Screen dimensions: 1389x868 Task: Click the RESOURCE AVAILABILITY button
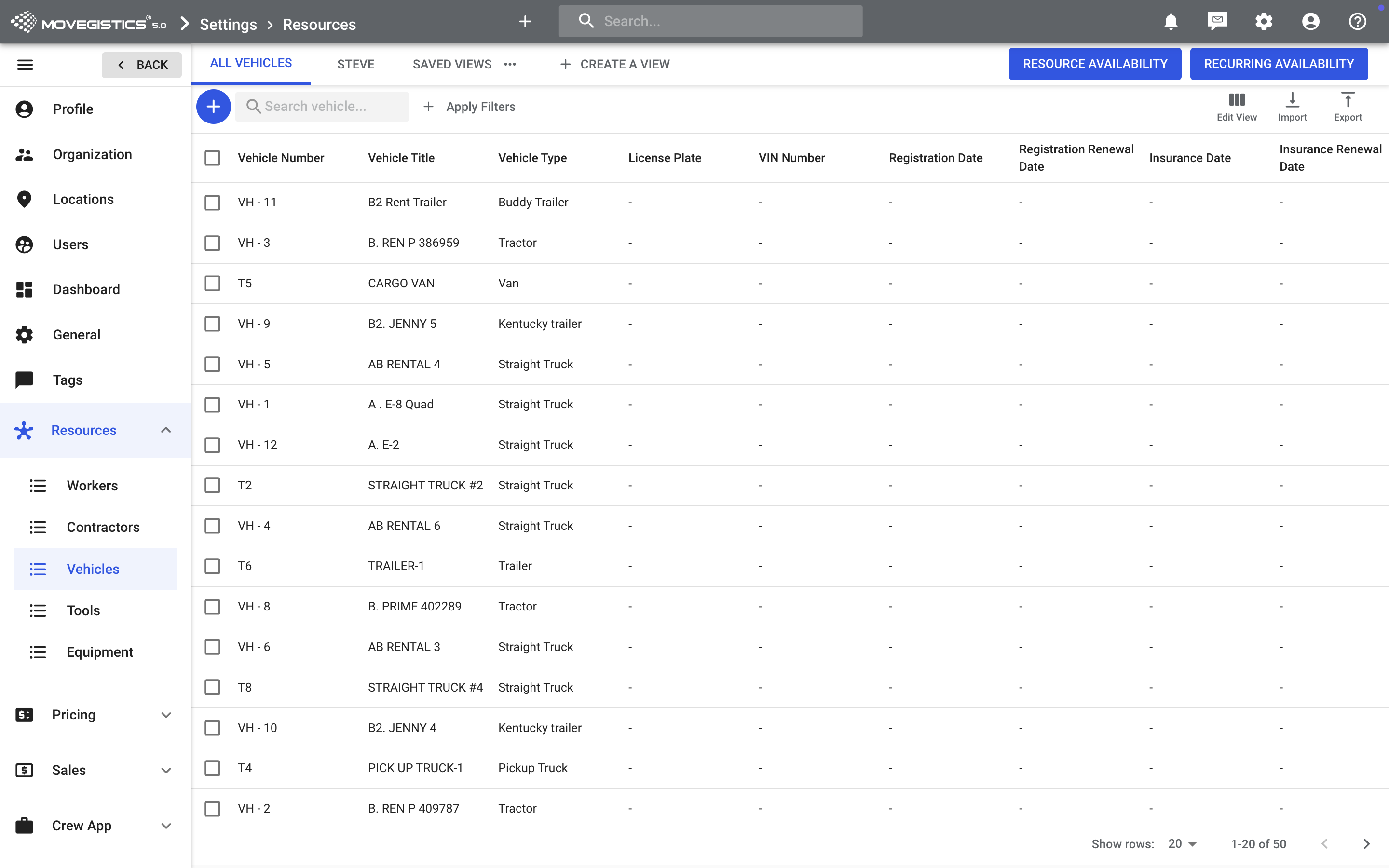(1094, 64)
